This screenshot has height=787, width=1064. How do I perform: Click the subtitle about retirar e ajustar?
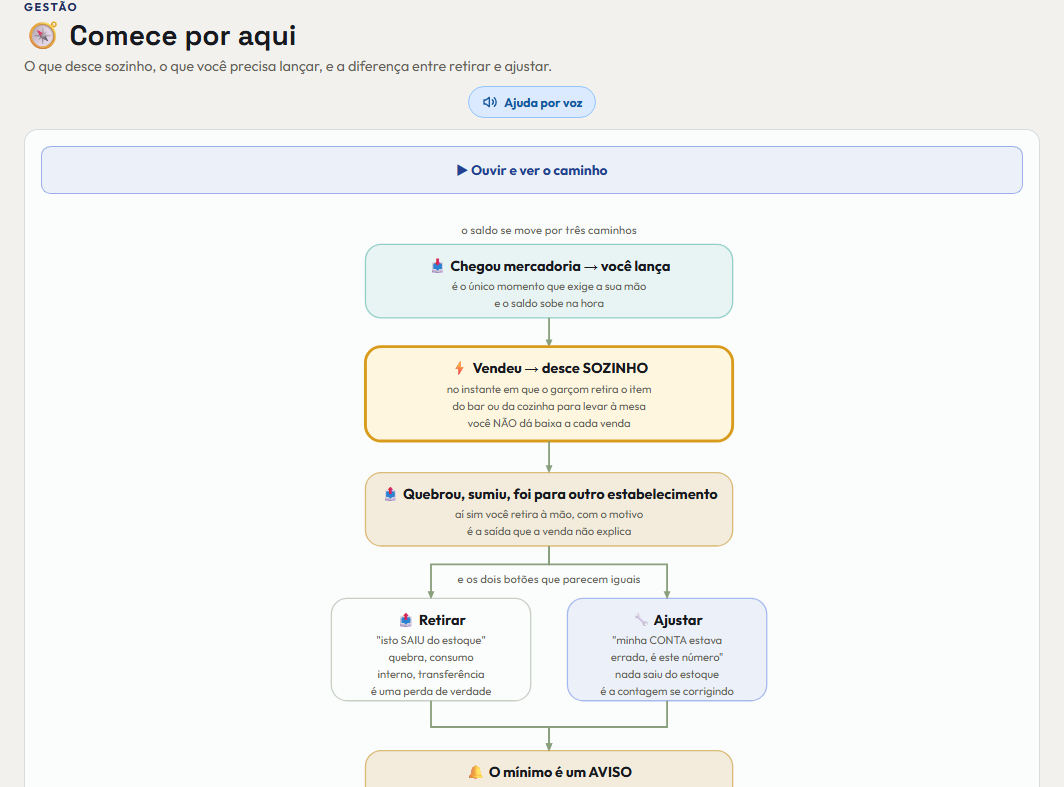coord(288,66)
